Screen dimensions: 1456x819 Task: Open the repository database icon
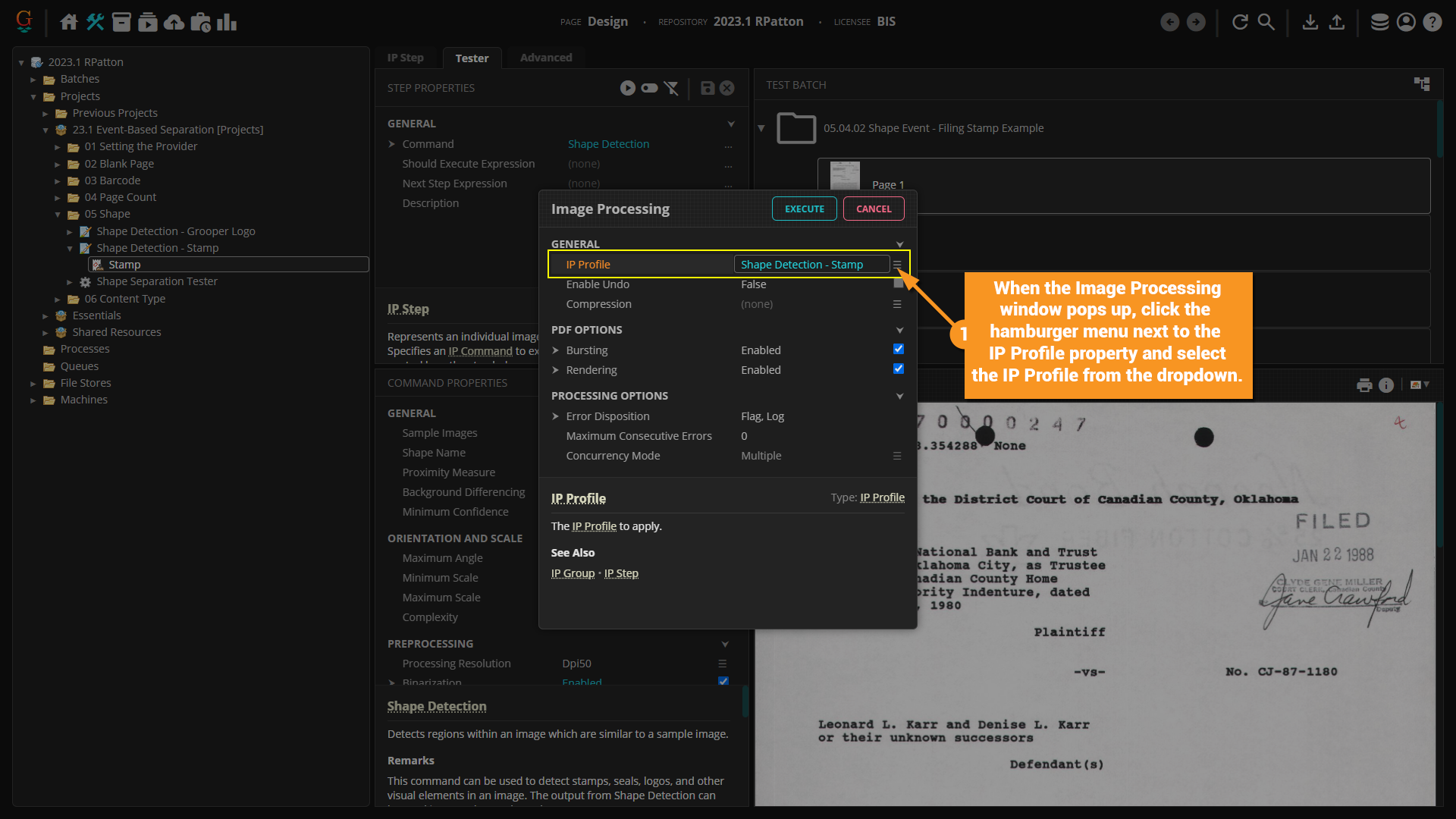[1379, 22]
